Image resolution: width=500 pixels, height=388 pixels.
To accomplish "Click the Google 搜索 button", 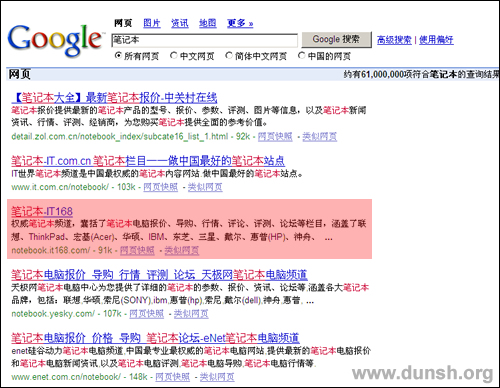I will click(336, 39).
